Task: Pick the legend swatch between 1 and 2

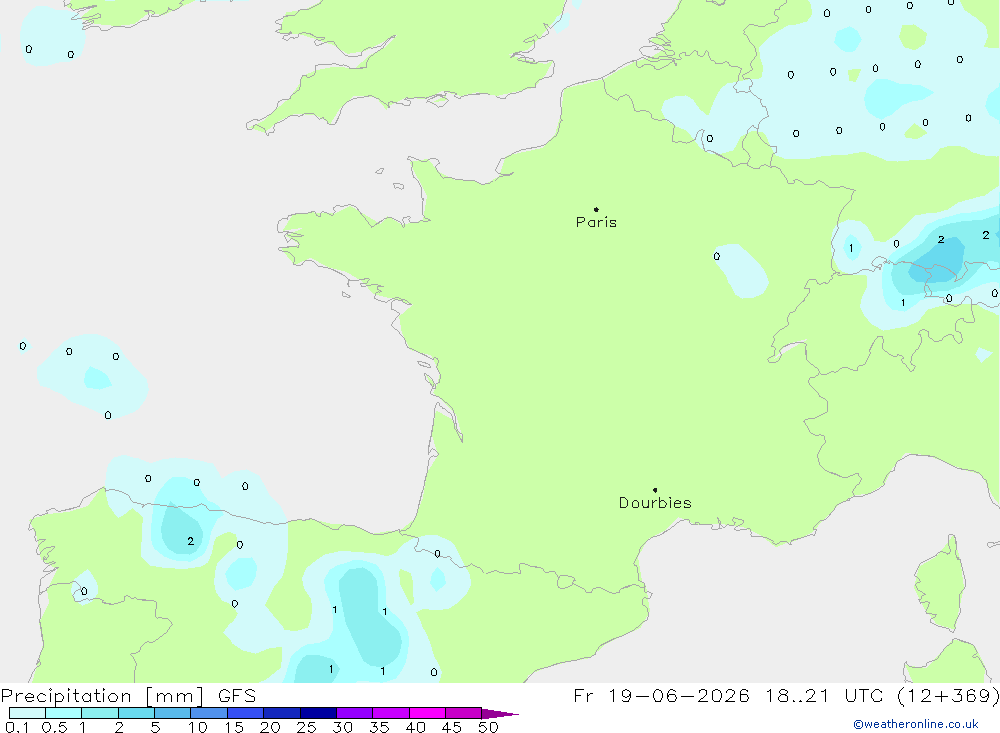Action: [100, 713]
